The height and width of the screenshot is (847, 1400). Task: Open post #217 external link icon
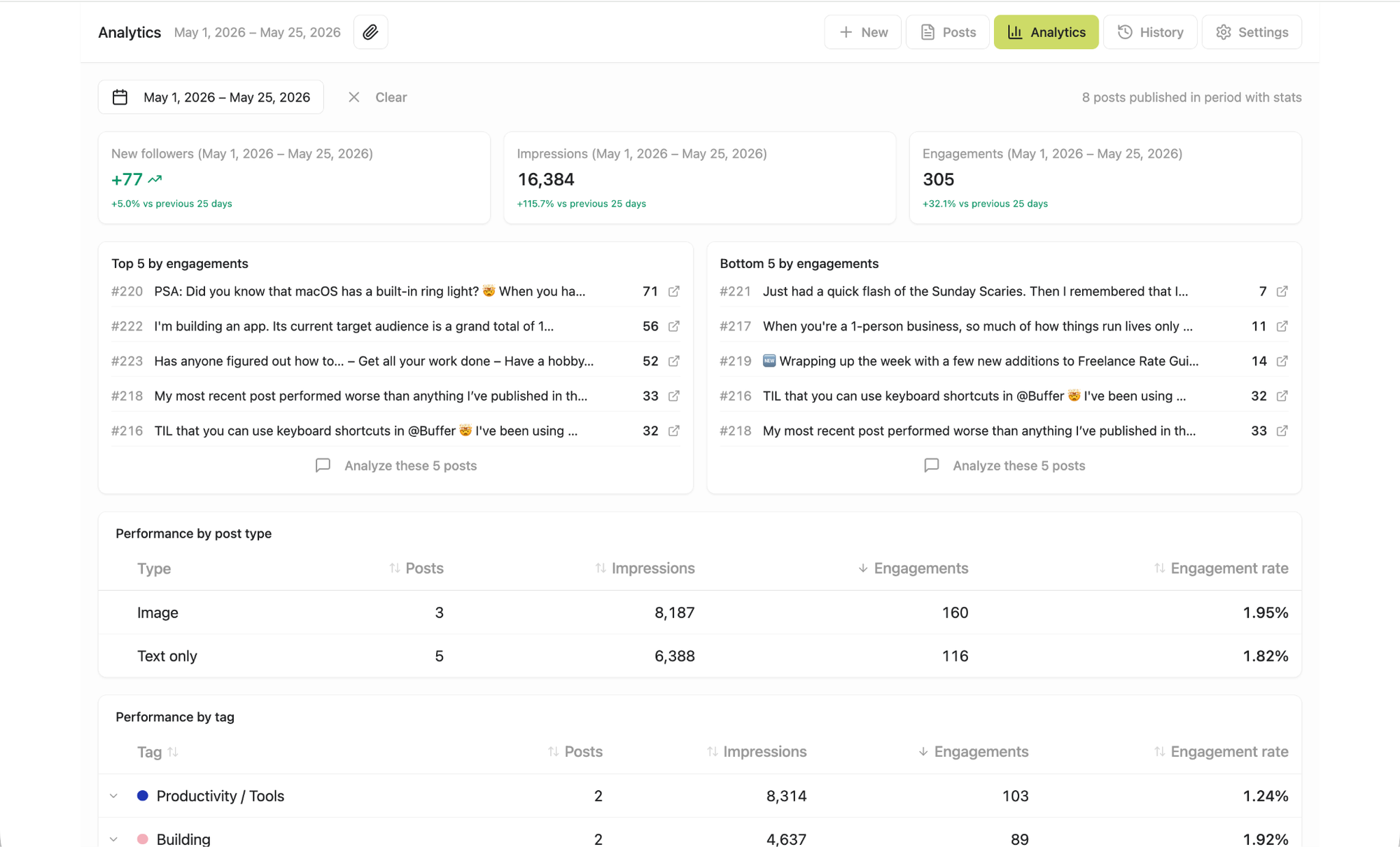click(x=1282, y=326)
